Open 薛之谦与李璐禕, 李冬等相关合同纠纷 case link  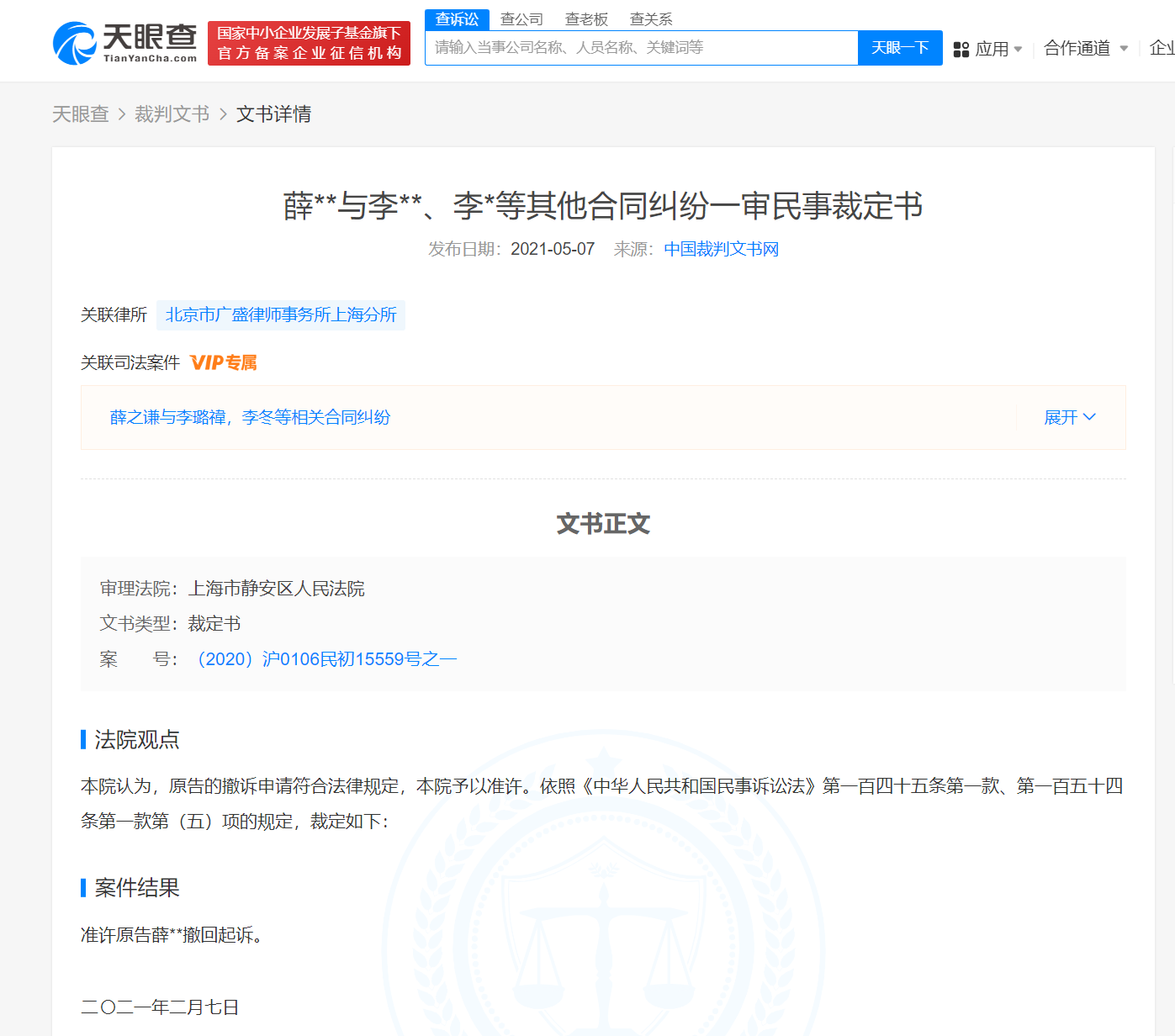click(x=250, y=417)
